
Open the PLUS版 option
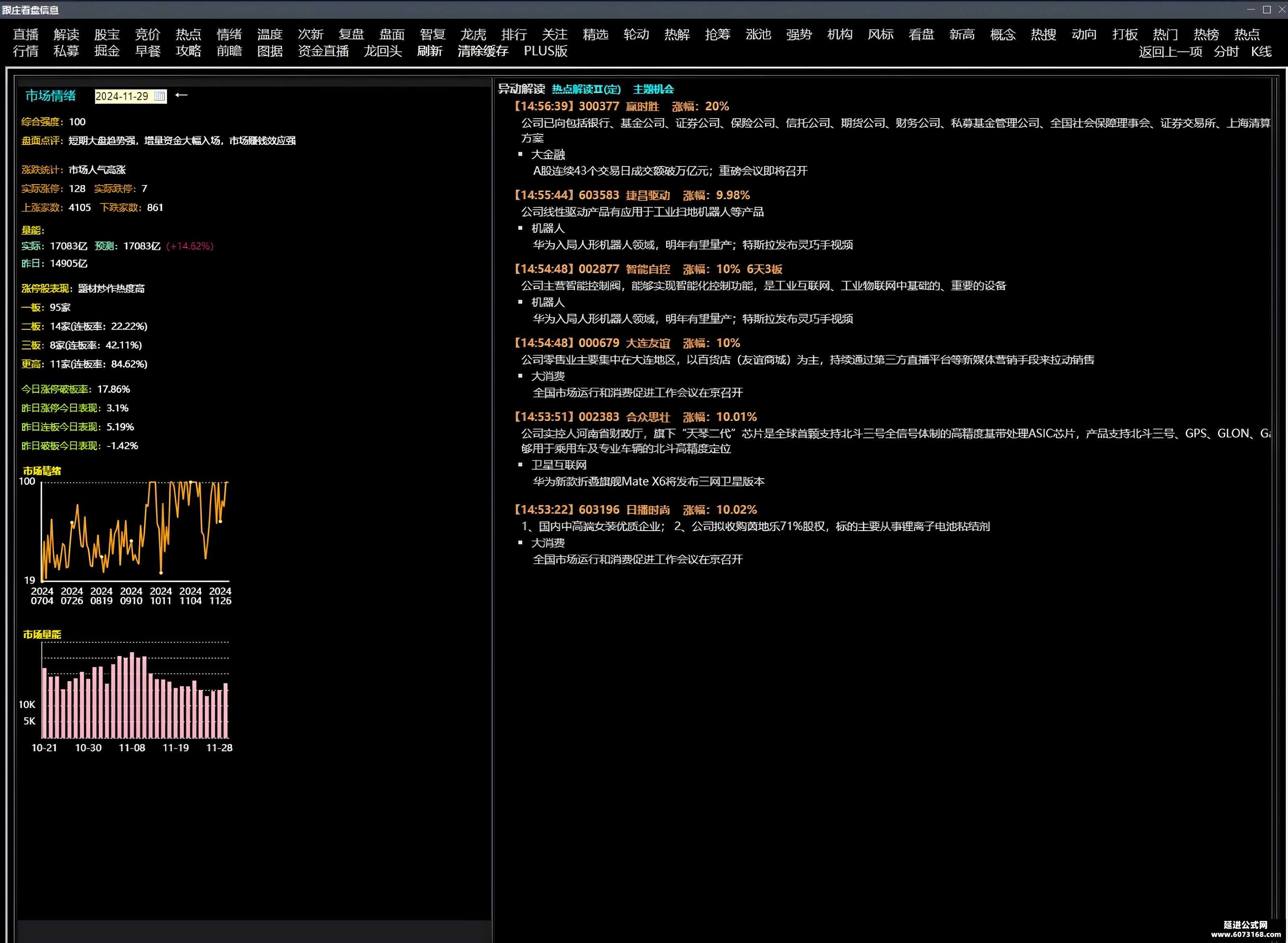tap(545, 51)
